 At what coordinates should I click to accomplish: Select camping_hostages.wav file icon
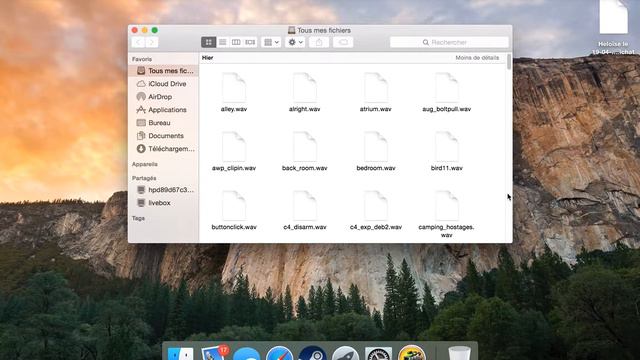point(447,205)
